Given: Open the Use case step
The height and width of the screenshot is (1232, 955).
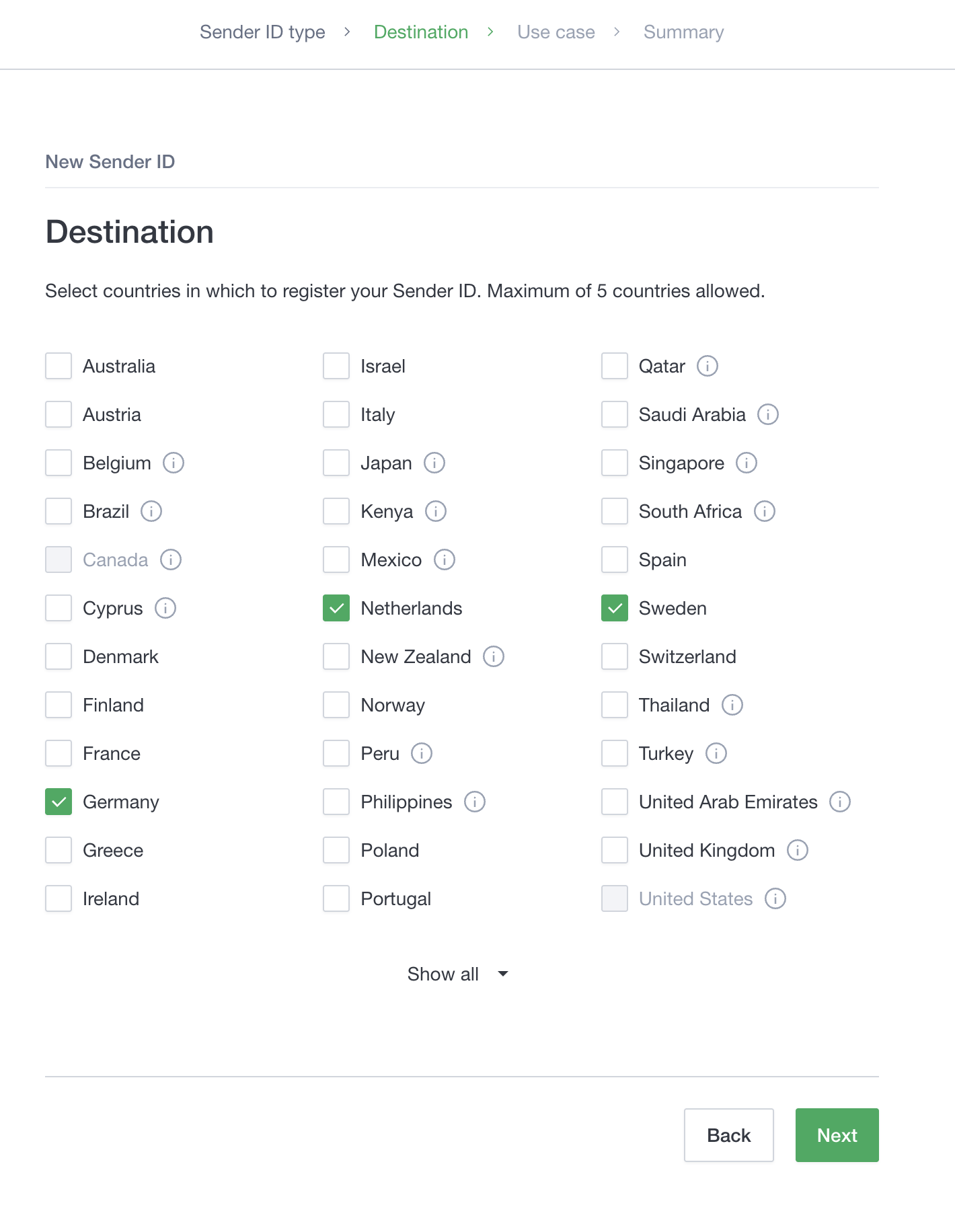Looking at the screenshot, I should click(556, 32).
